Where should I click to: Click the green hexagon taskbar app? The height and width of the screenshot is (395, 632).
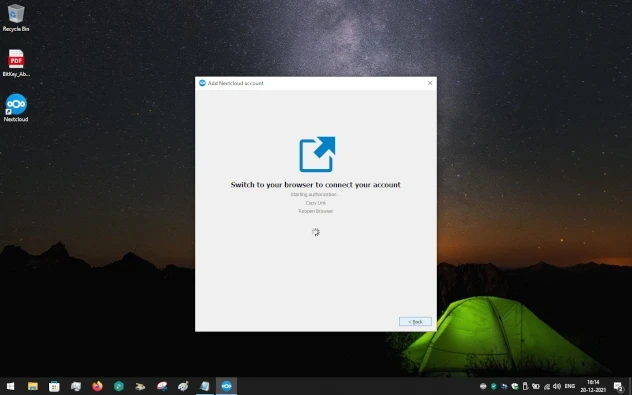[118, 386]
